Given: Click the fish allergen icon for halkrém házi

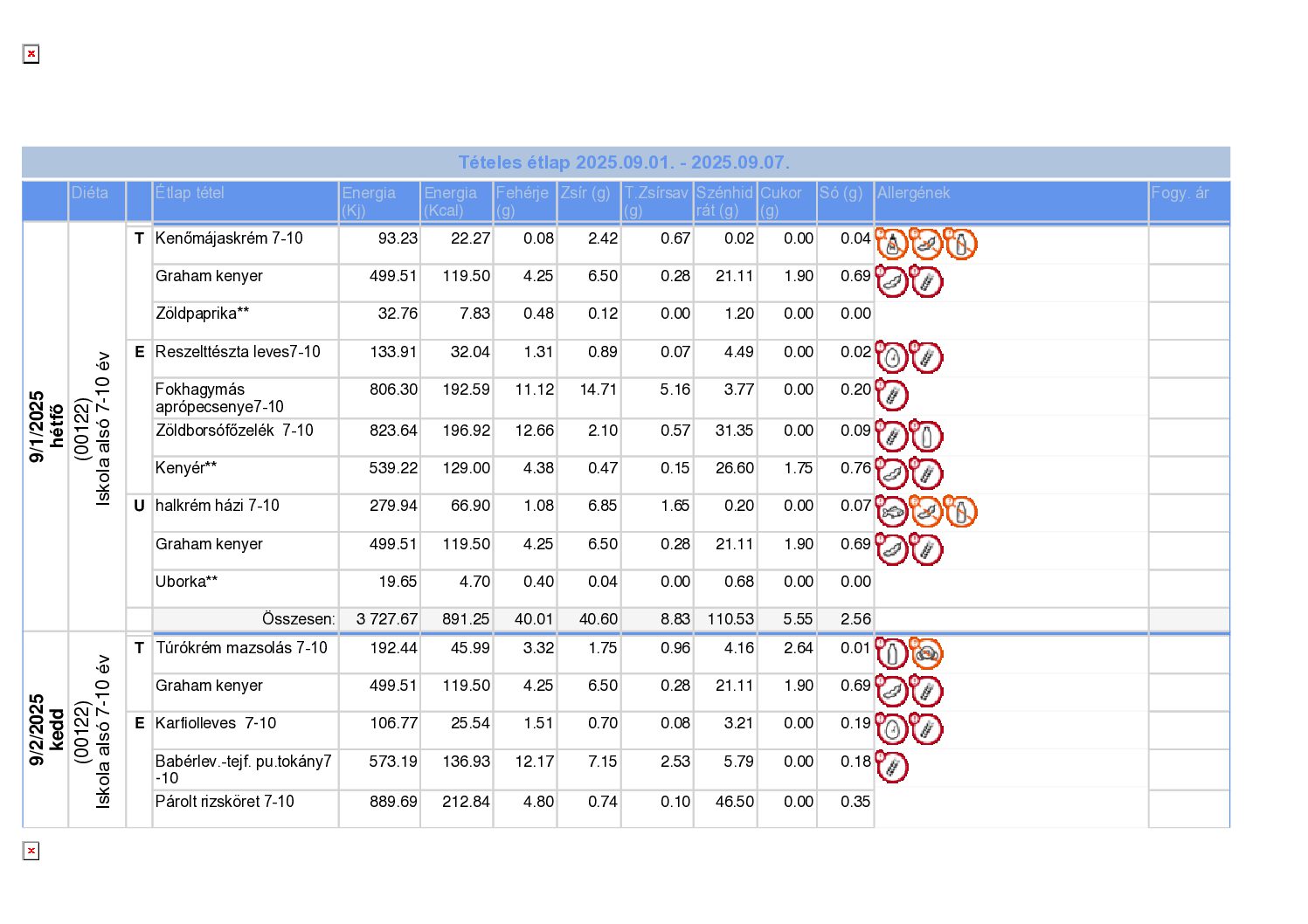Looking at the screenshot, I should [x=892, y=512].
